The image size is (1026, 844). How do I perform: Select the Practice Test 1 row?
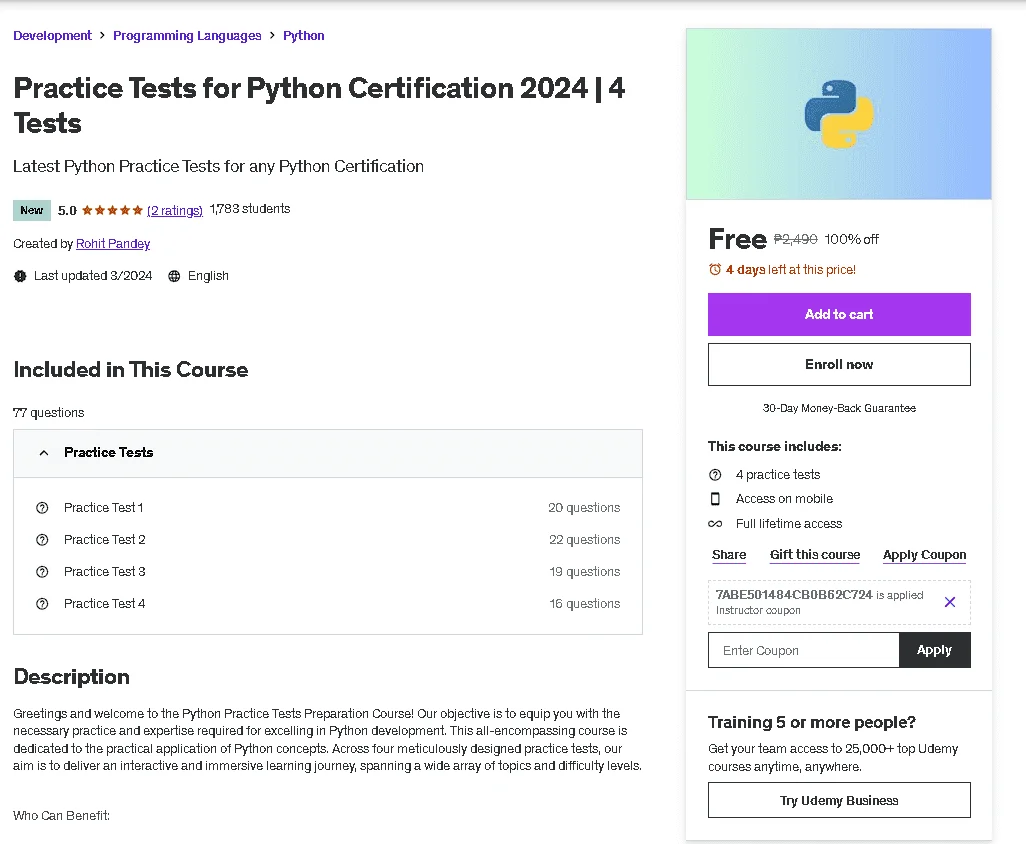click(328, 508)
